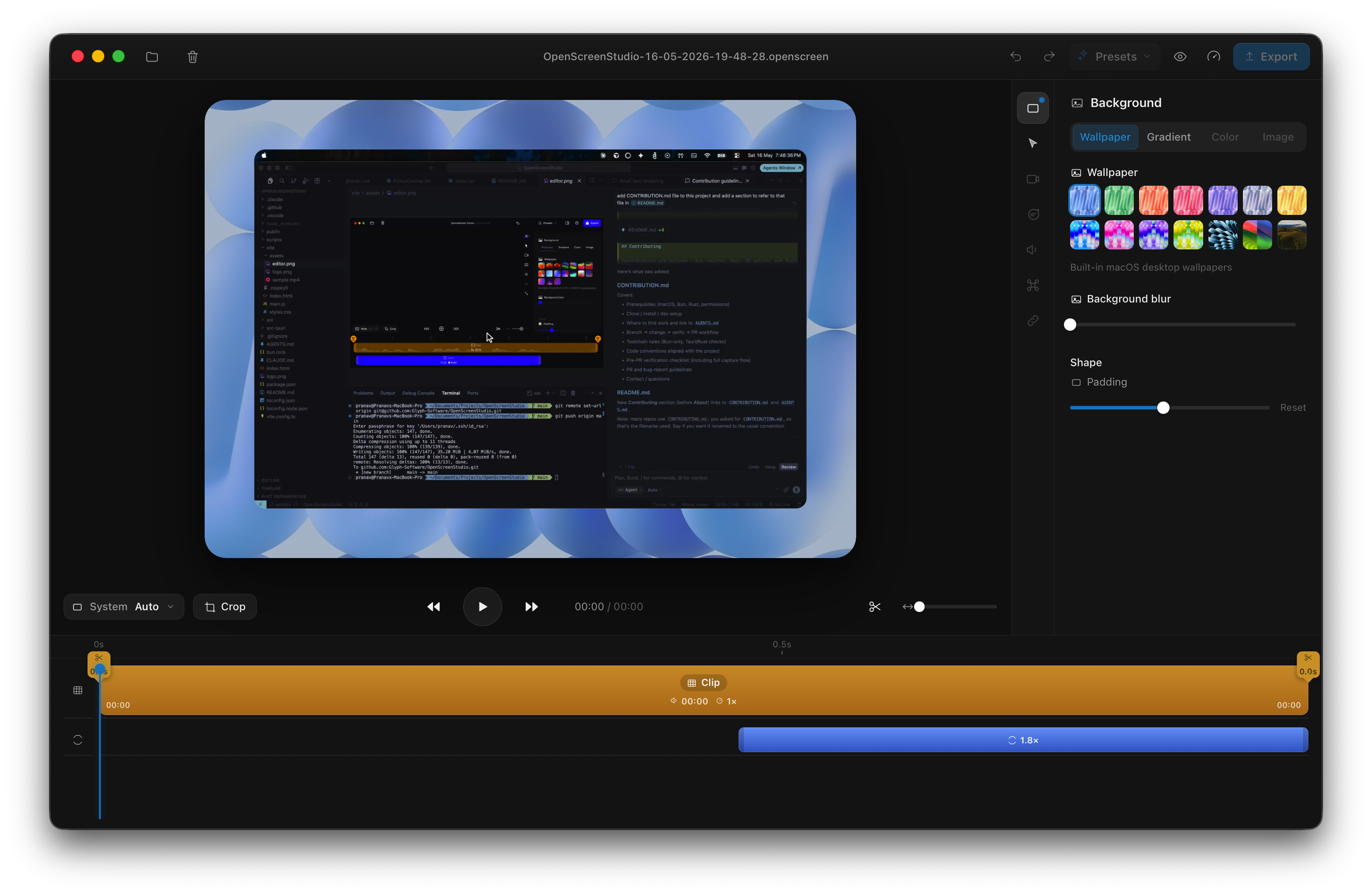Select the red-green-blue layered wallpaper
1372x895 pixels.
click(1257, 235)
